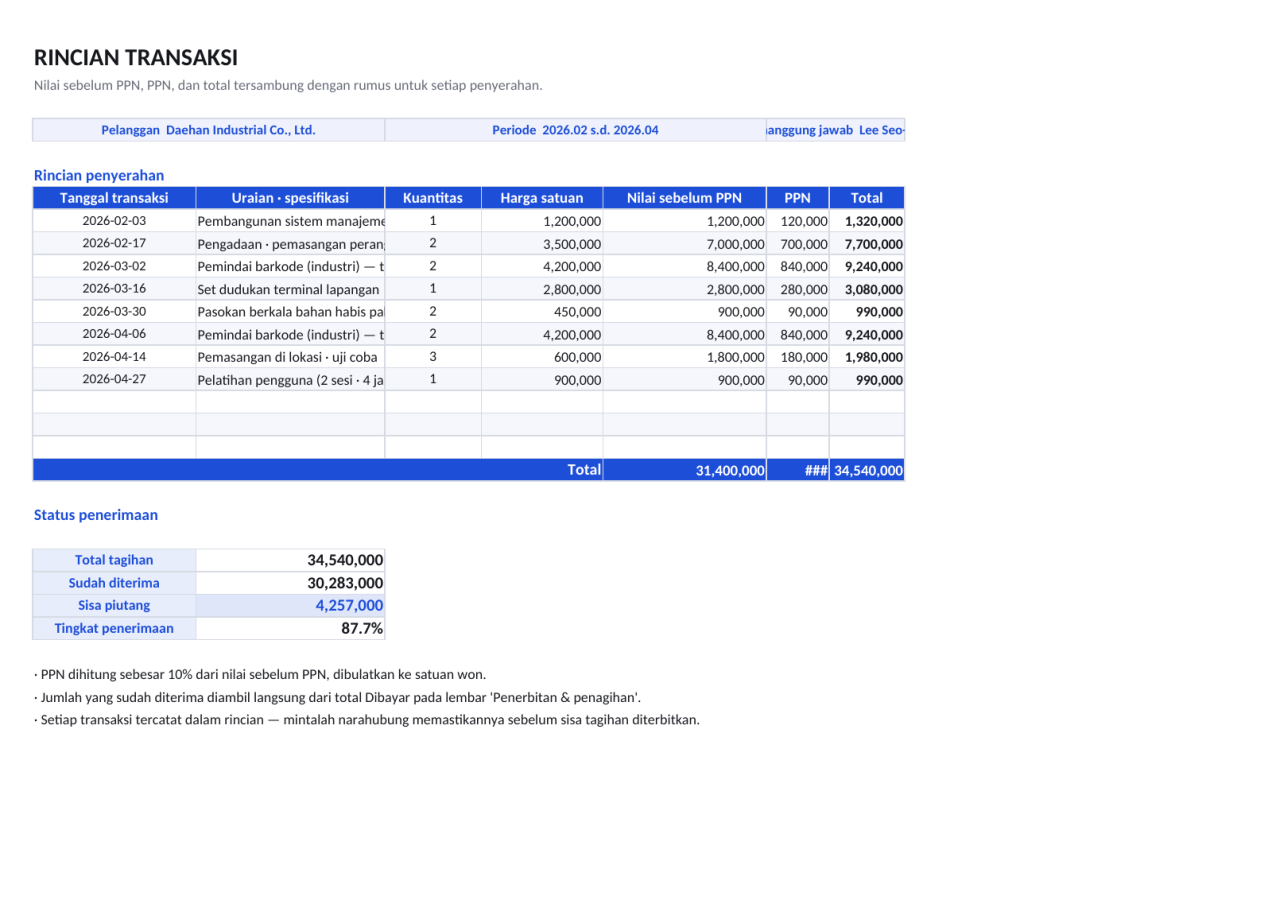Click the overflowing ### PPN total cell
This screenshot has height=900, width=1272.
click(798, 470)
